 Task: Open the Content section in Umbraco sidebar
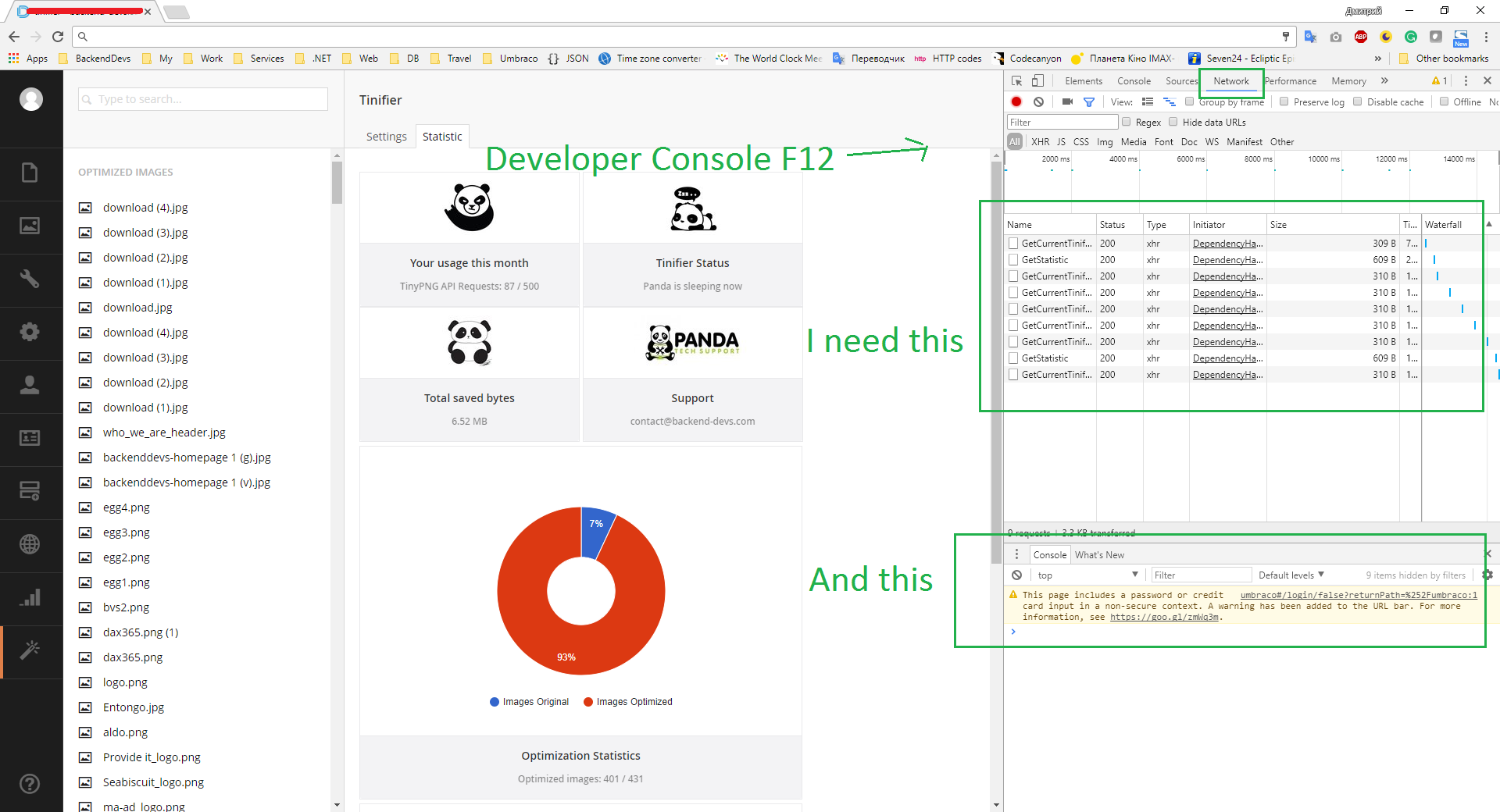30,173
